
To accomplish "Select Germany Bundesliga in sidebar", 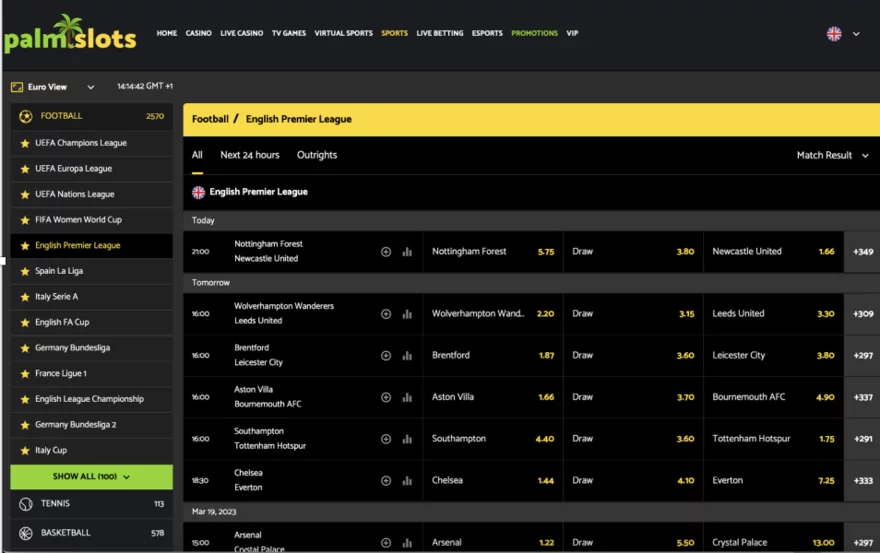I will click(x=72, y=348).
